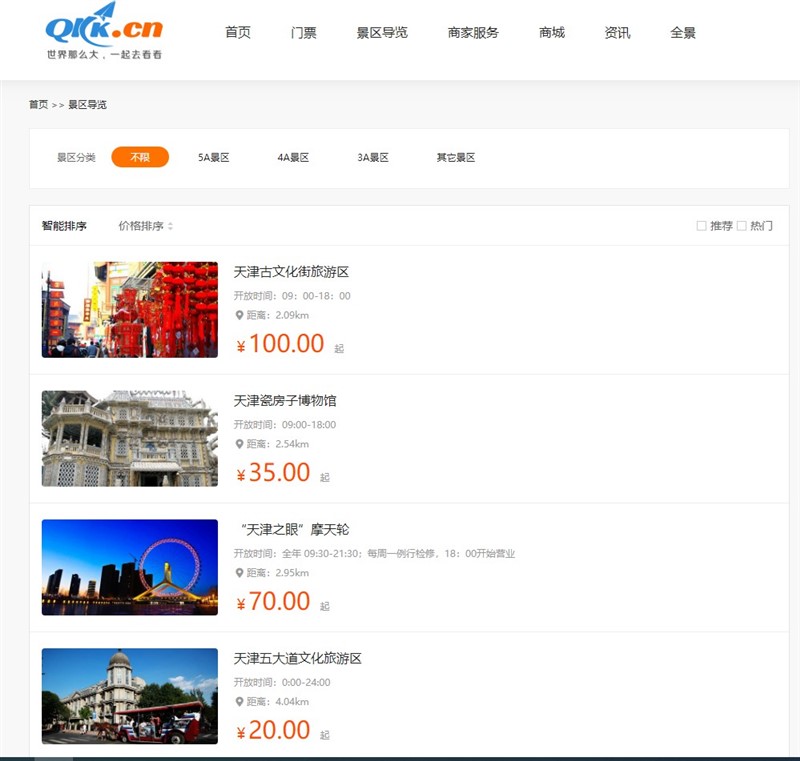Enable the 热门 checkbox filter
Screen dimensions: 800x761
pyautogui.click(x=742, y=226)
